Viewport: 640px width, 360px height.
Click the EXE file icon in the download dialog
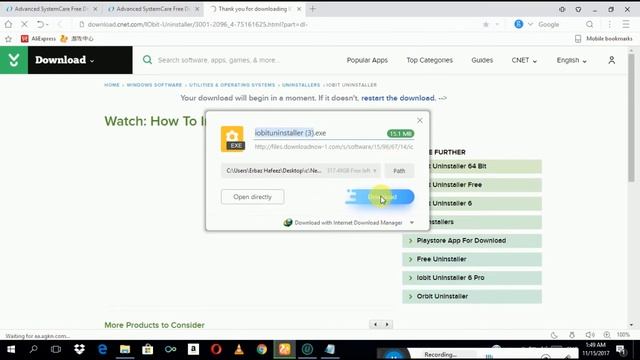pos(233,139)
